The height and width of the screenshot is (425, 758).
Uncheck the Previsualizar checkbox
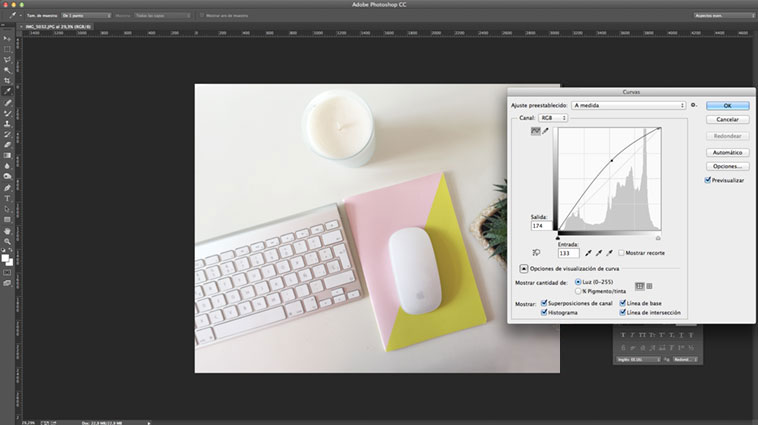pyautogui.click(x=708, y=181)
